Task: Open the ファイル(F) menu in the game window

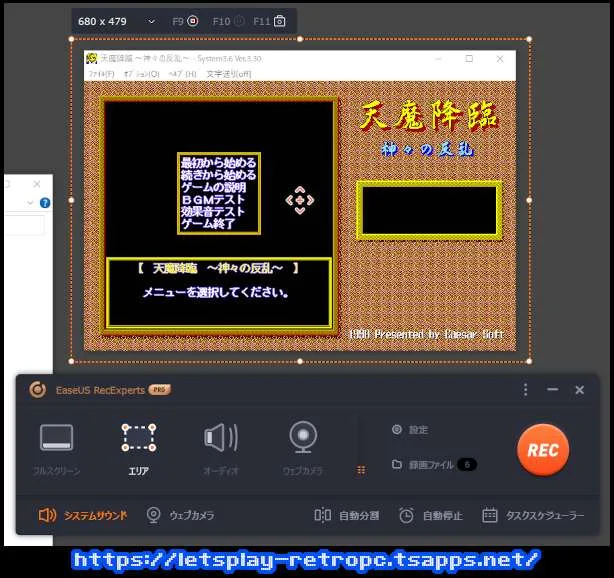Action: (101, 74)
